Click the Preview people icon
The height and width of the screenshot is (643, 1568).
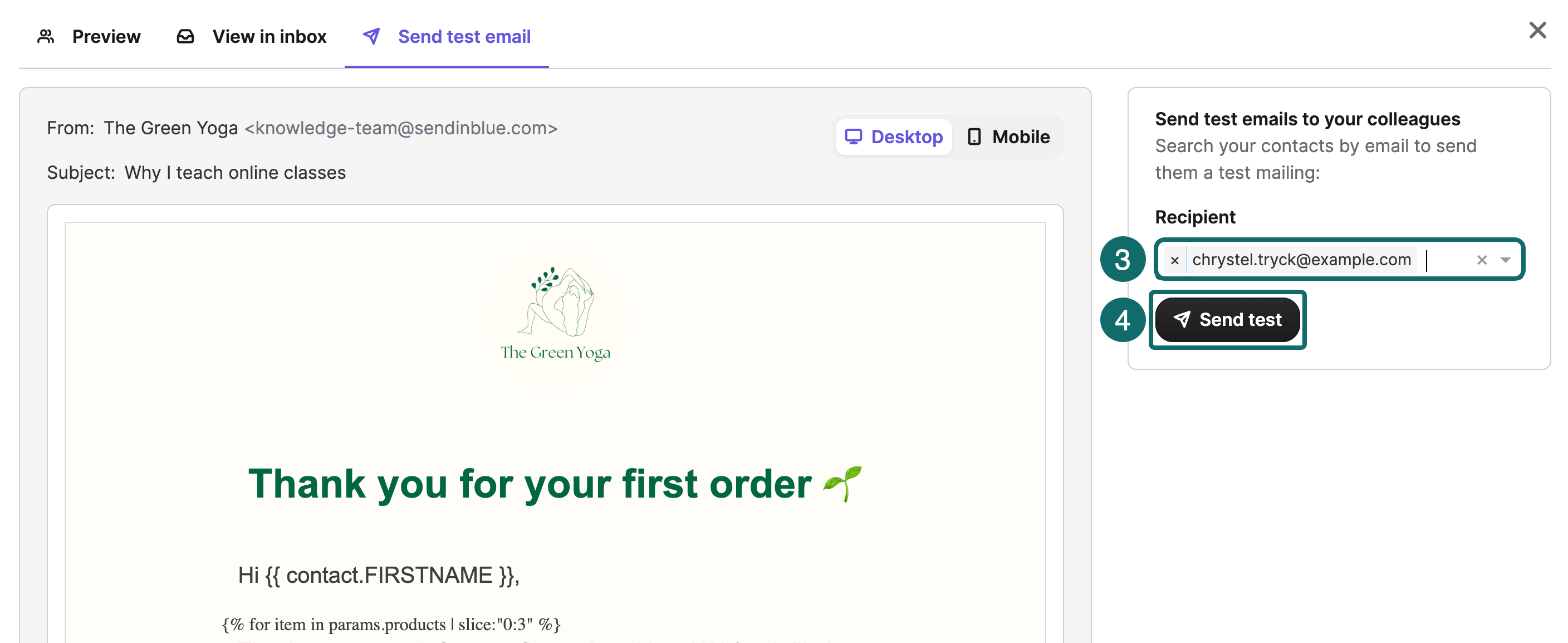point(46,37)
